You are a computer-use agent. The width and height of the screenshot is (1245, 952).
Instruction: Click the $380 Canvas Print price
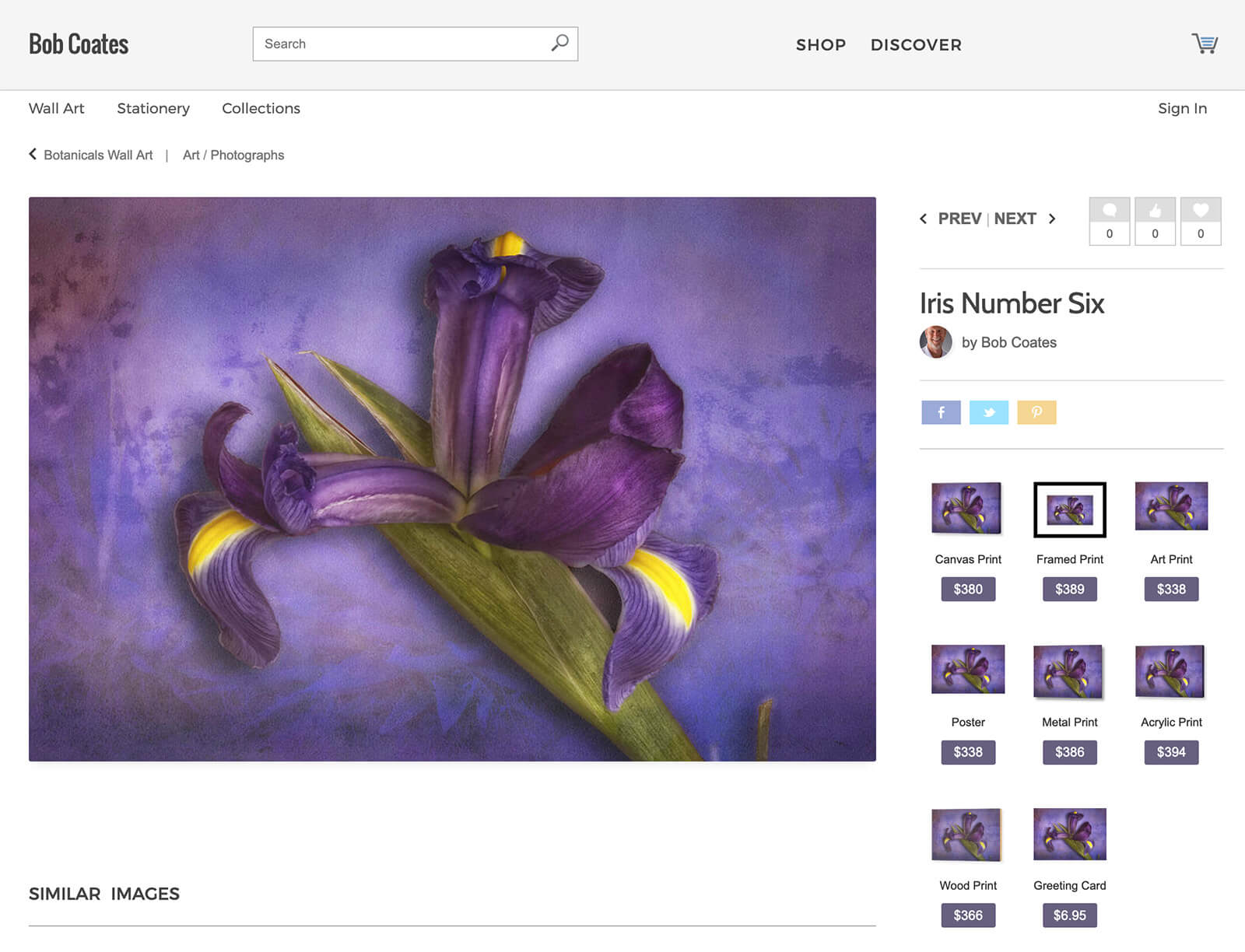[968, 590]
